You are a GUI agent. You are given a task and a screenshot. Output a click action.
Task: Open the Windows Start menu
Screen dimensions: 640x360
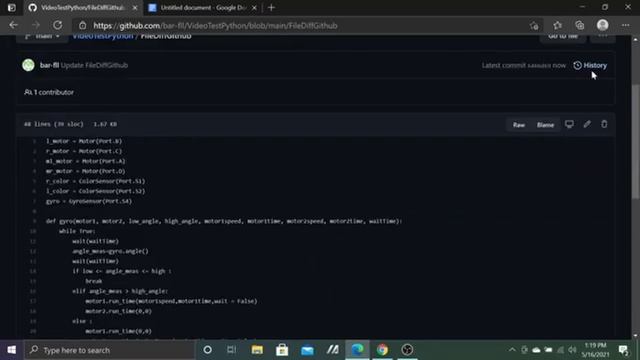click(x=12, y=350)
